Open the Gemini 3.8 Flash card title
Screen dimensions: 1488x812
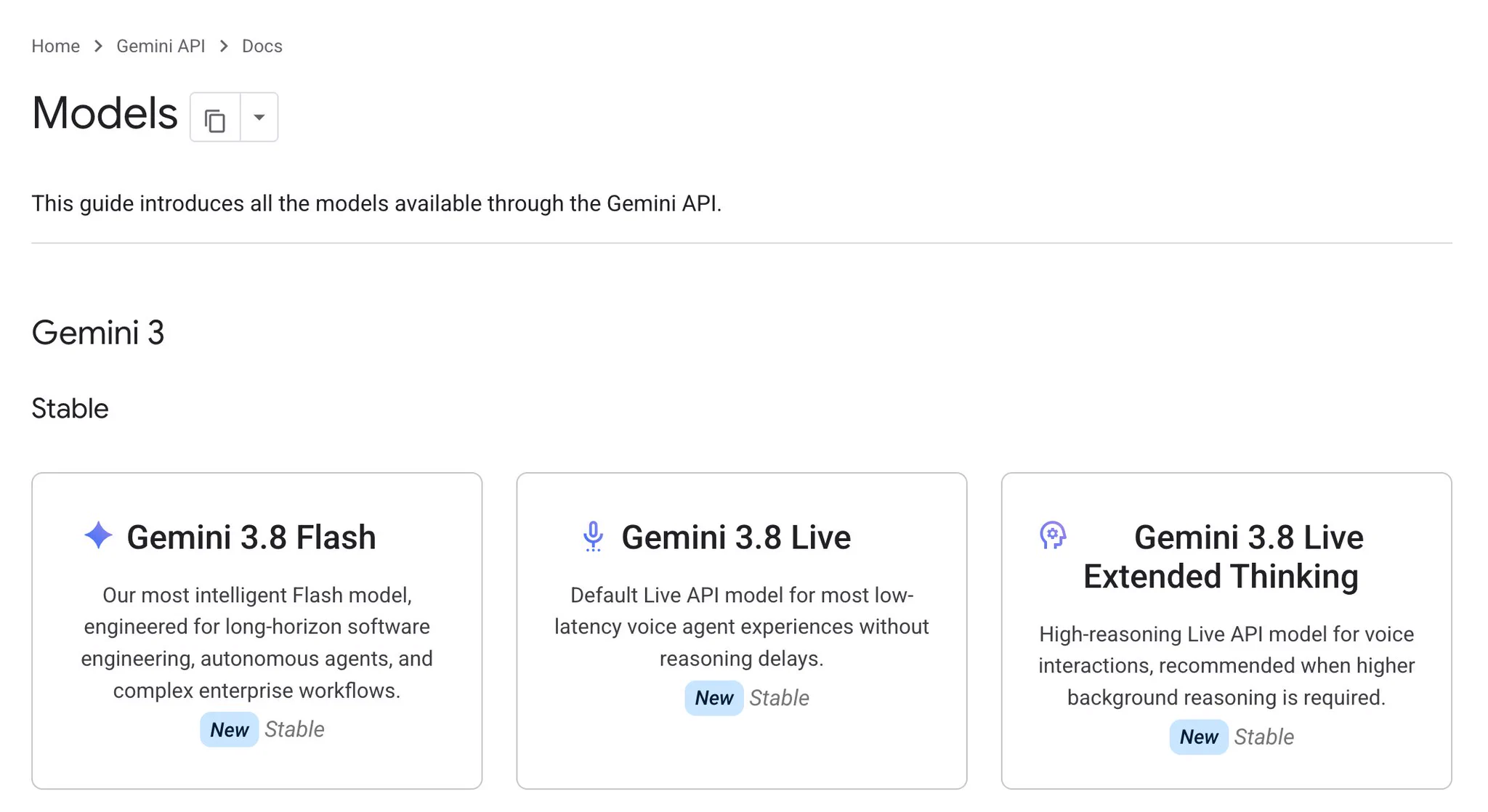pyautogui.click(x=251, y=537)
